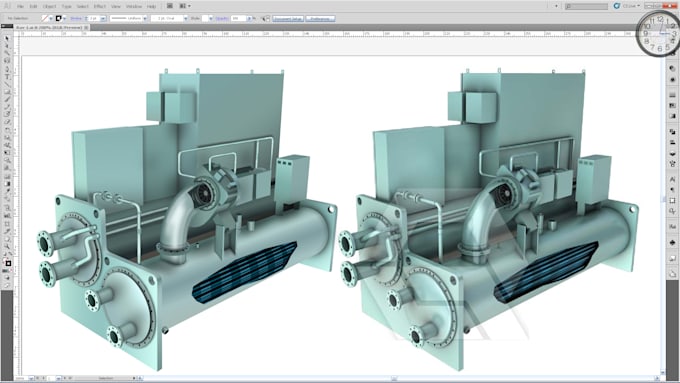Select the Column Graph tool
The width and height of the screenshot is (680, 383).
7,215
